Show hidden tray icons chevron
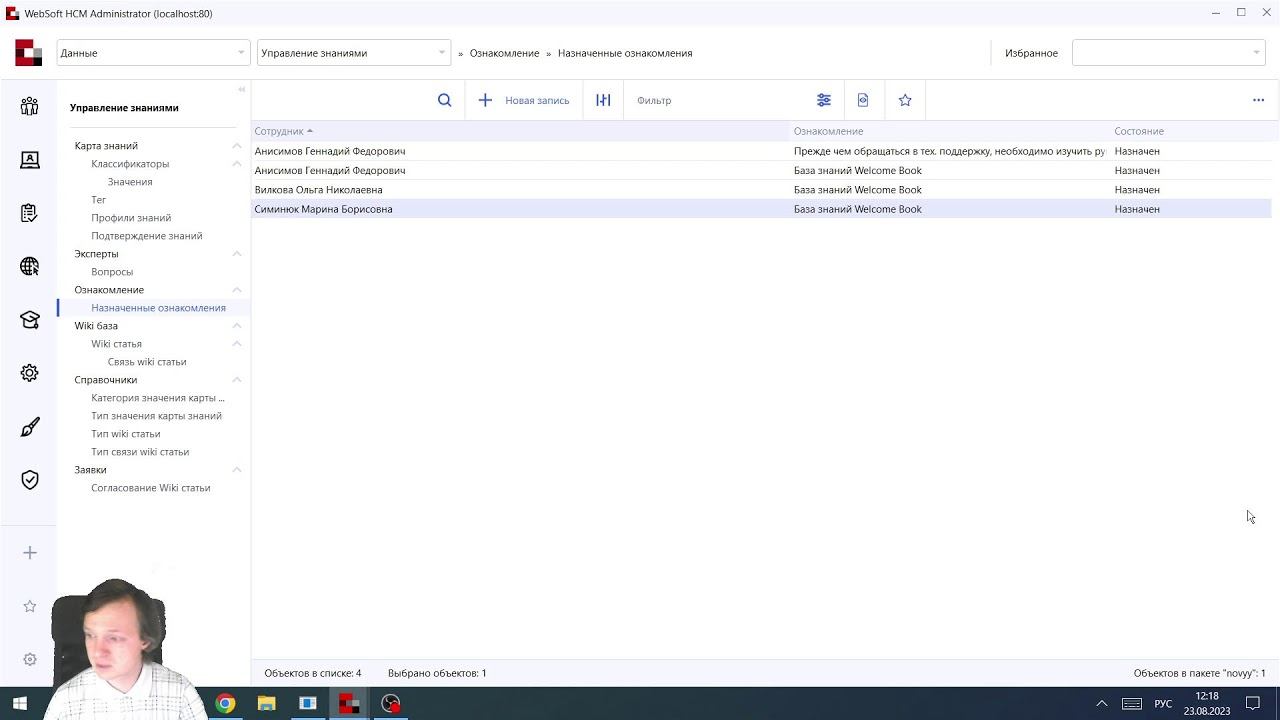The height and width of the screenshot is (720, 1280). 1102,703
